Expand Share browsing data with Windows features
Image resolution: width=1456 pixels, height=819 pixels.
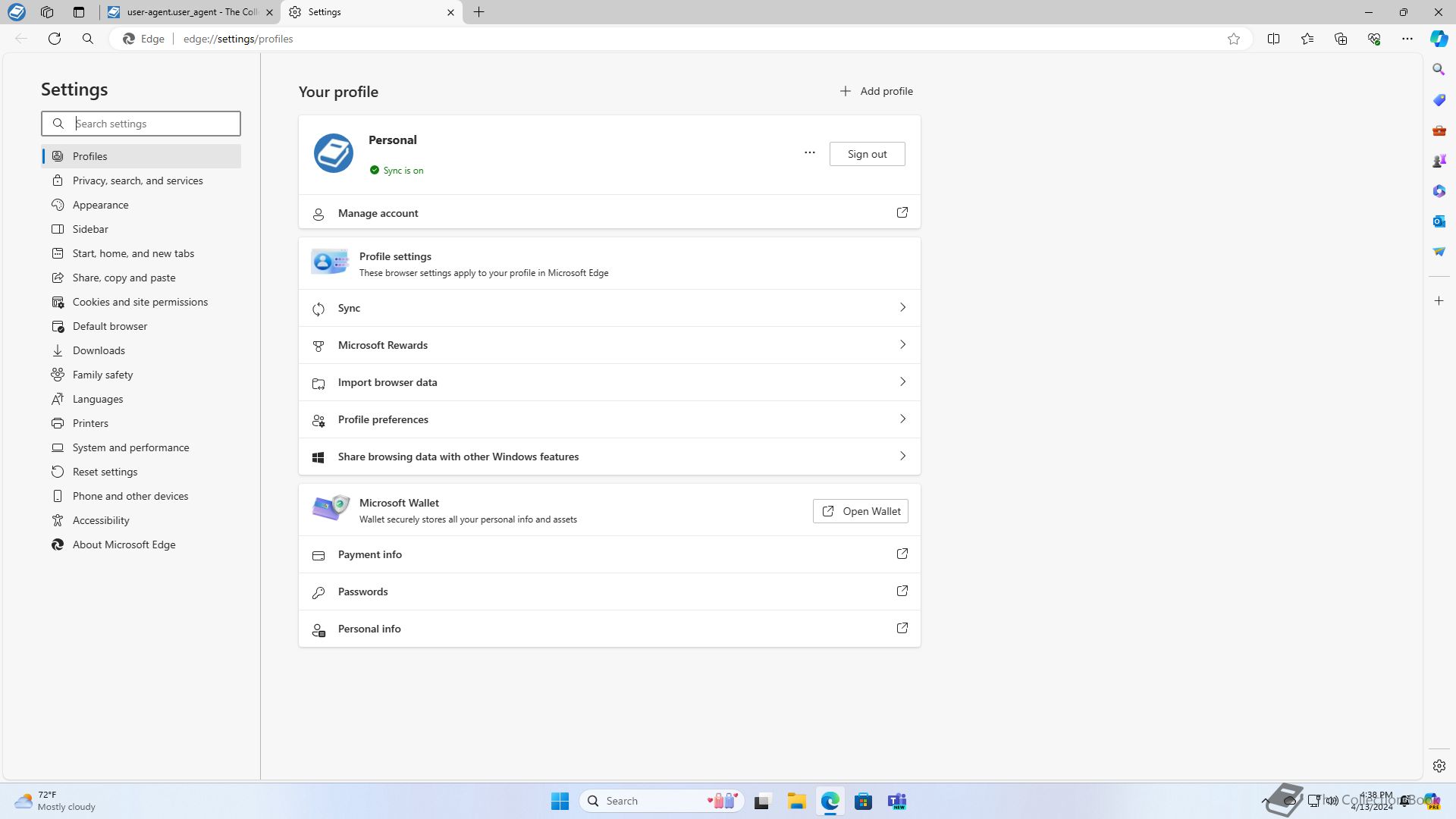coord(610,457)
